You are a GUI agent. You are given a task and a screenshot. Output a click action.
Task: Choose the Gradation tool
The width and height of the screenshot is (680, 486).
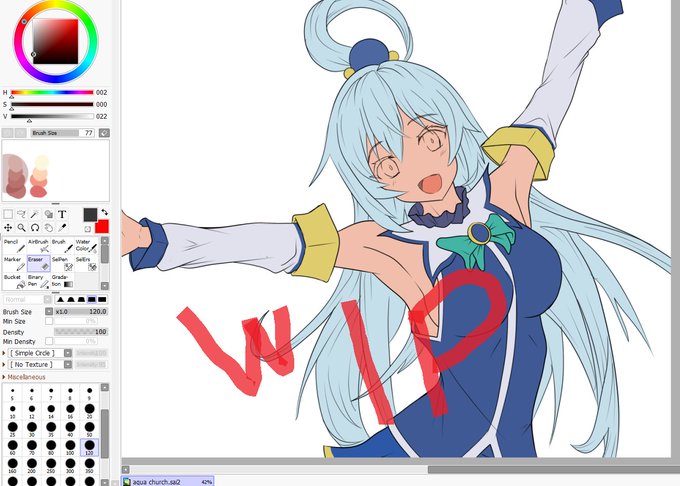point(62,281)
